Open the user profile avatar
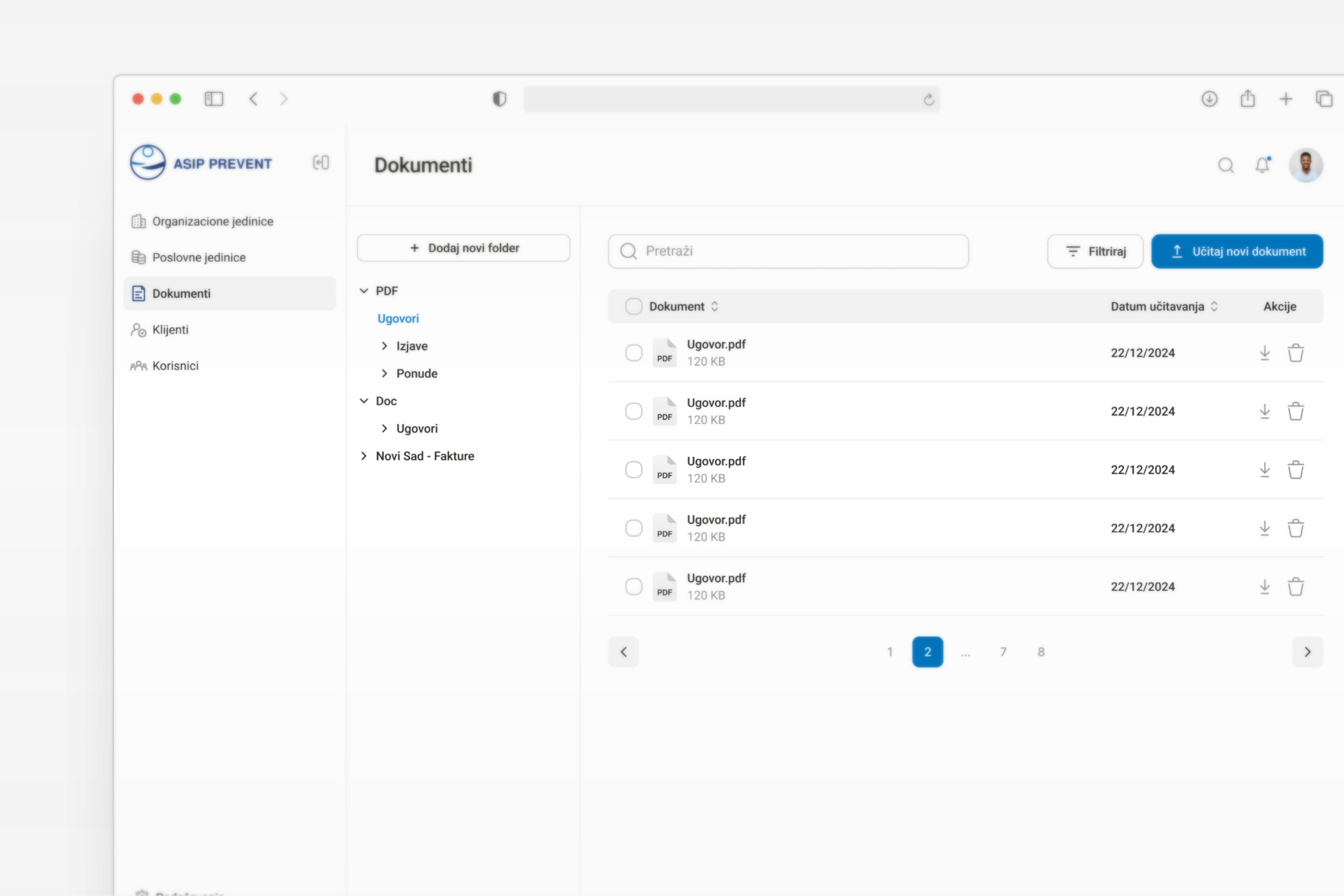Viewport: 1344px width, 896px height. tap(1306, 165)
